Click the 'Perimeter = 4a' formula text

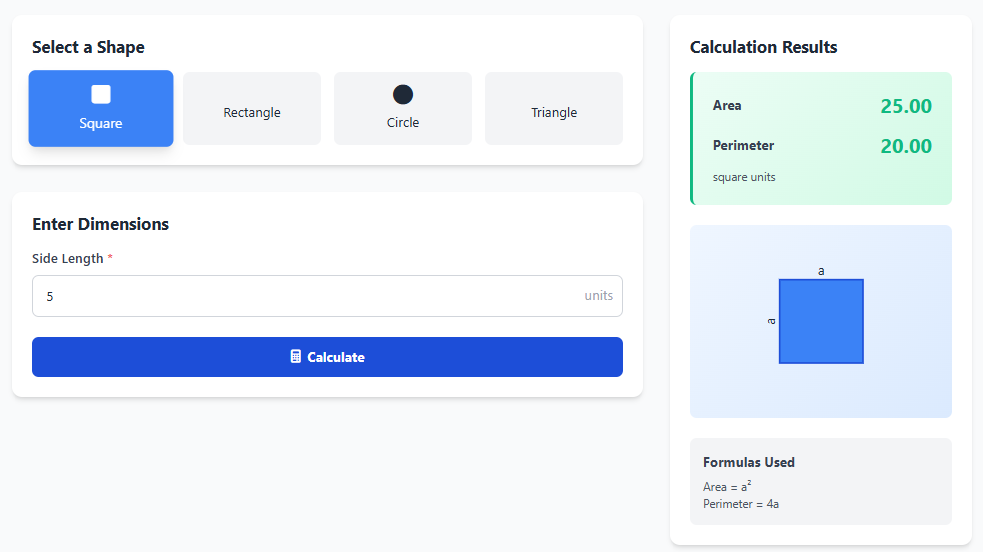(741, 504)
